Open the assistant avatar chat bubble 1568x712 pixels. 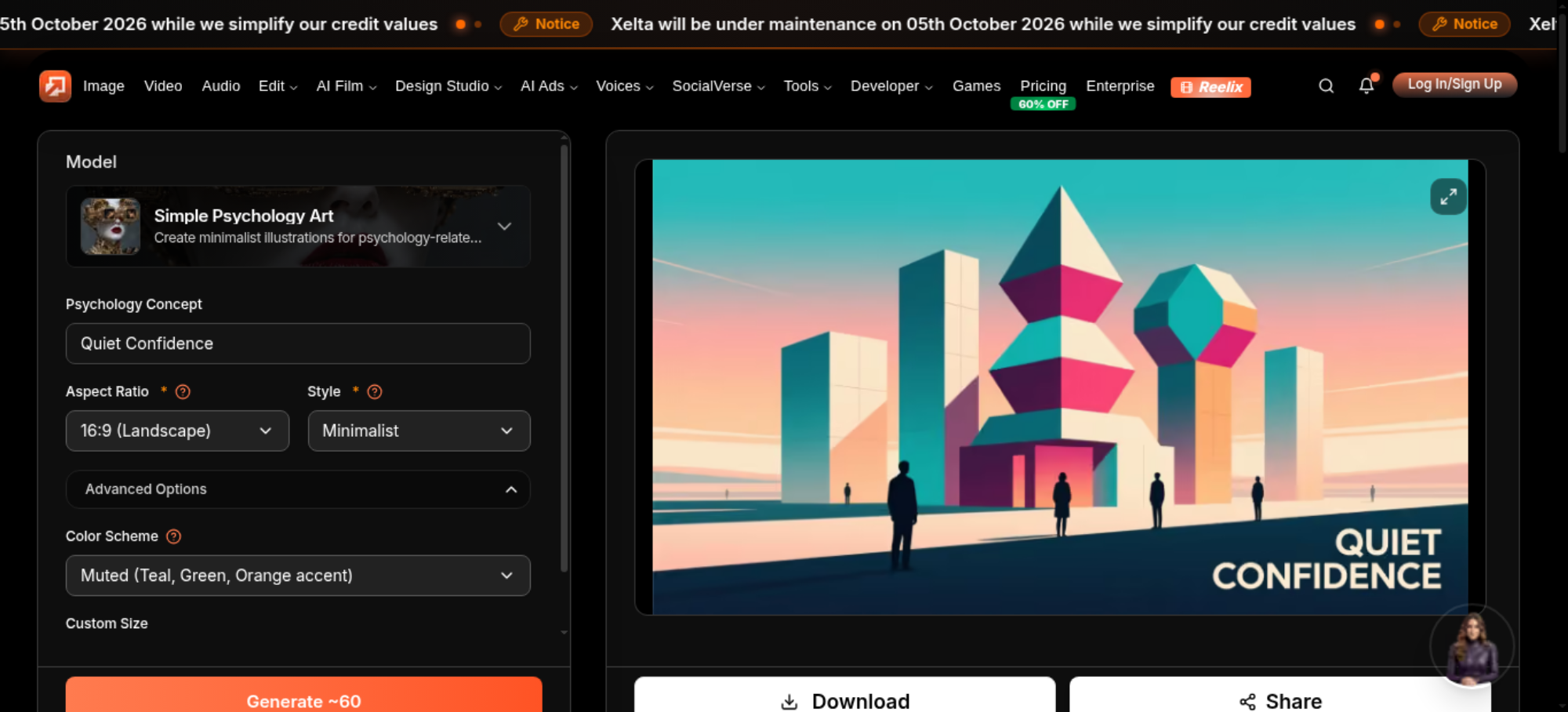click(1472, 647)
